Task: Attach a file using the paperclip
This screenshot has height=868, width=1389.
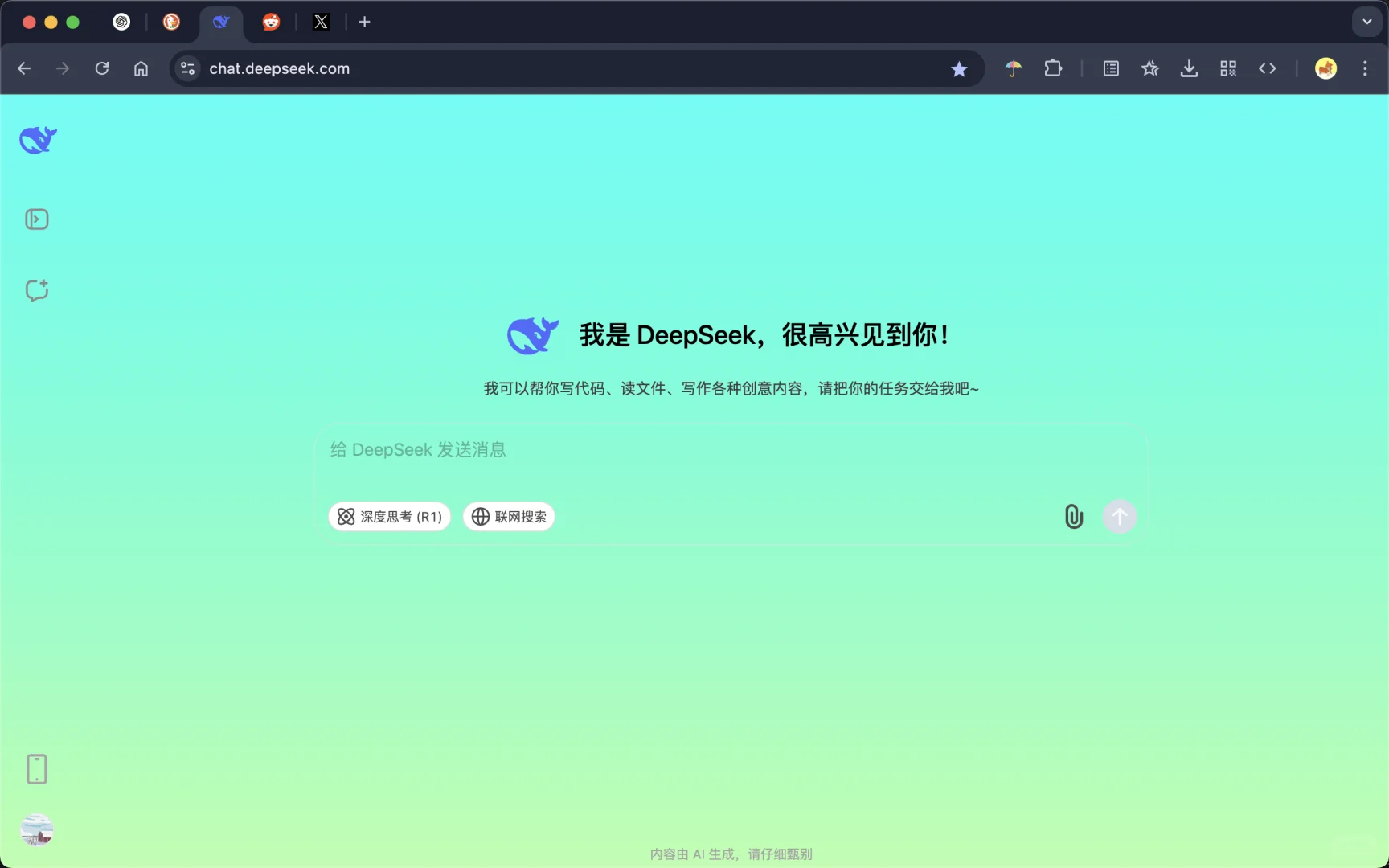Action: tap(1074, 516)
